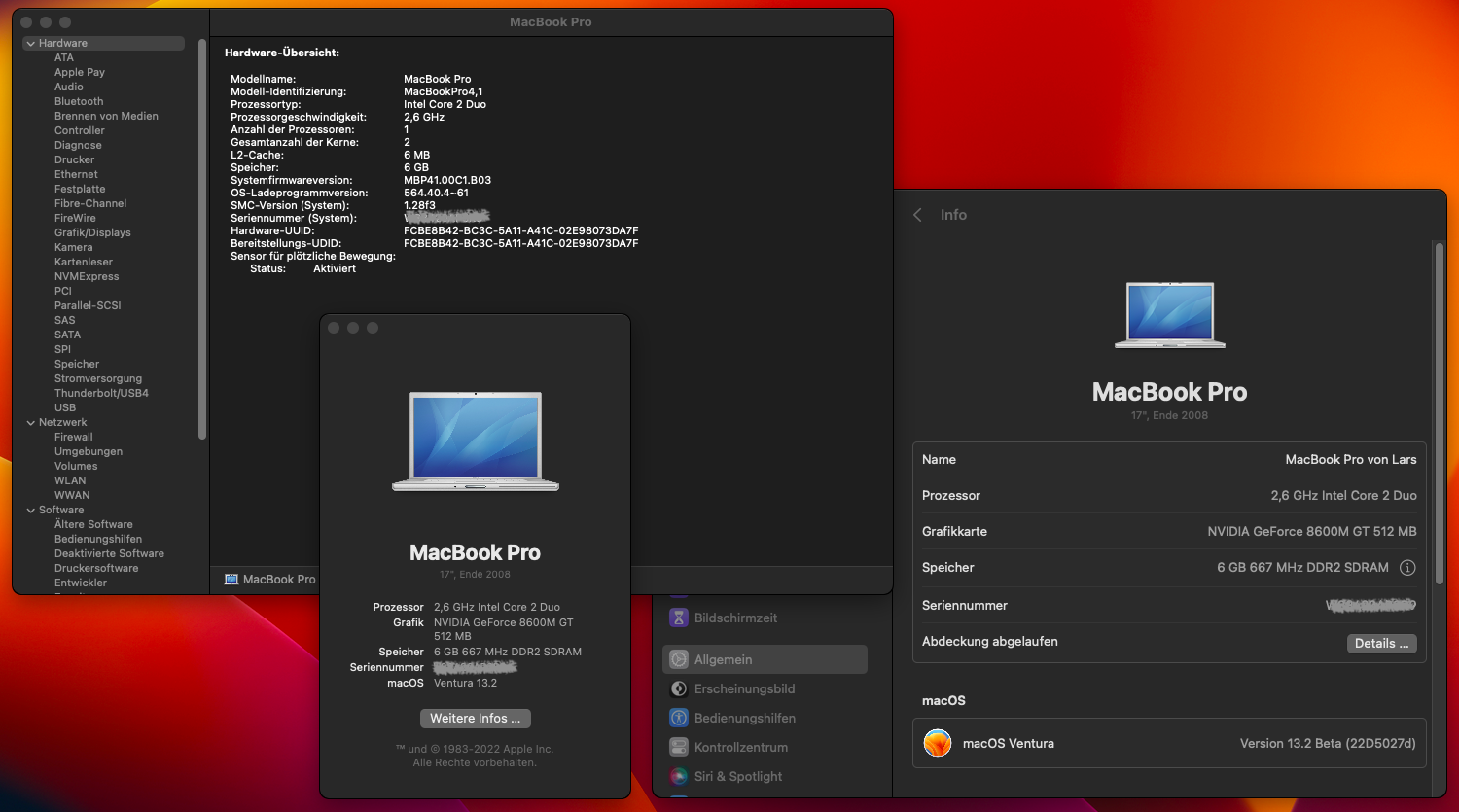Viewport: 1459px width, 812px height.
Task: Select Kartenleser in the sidebar
Action: point(84,262)
